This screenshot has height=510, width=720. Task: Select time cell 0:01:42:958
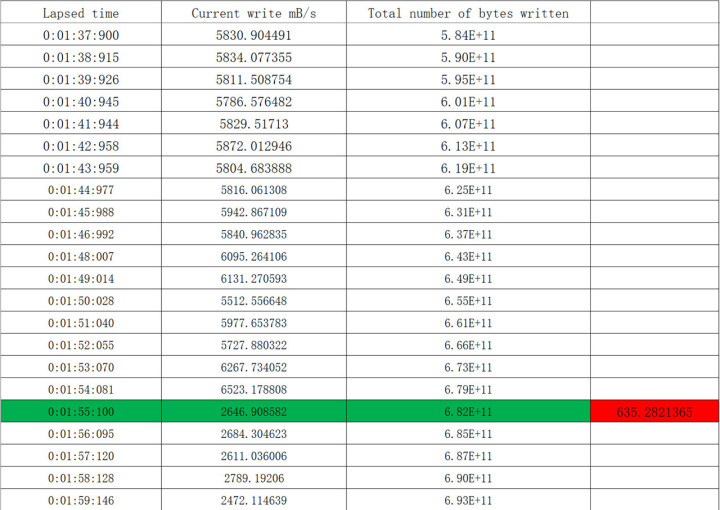pyautogui.click(x=81, y=145)
